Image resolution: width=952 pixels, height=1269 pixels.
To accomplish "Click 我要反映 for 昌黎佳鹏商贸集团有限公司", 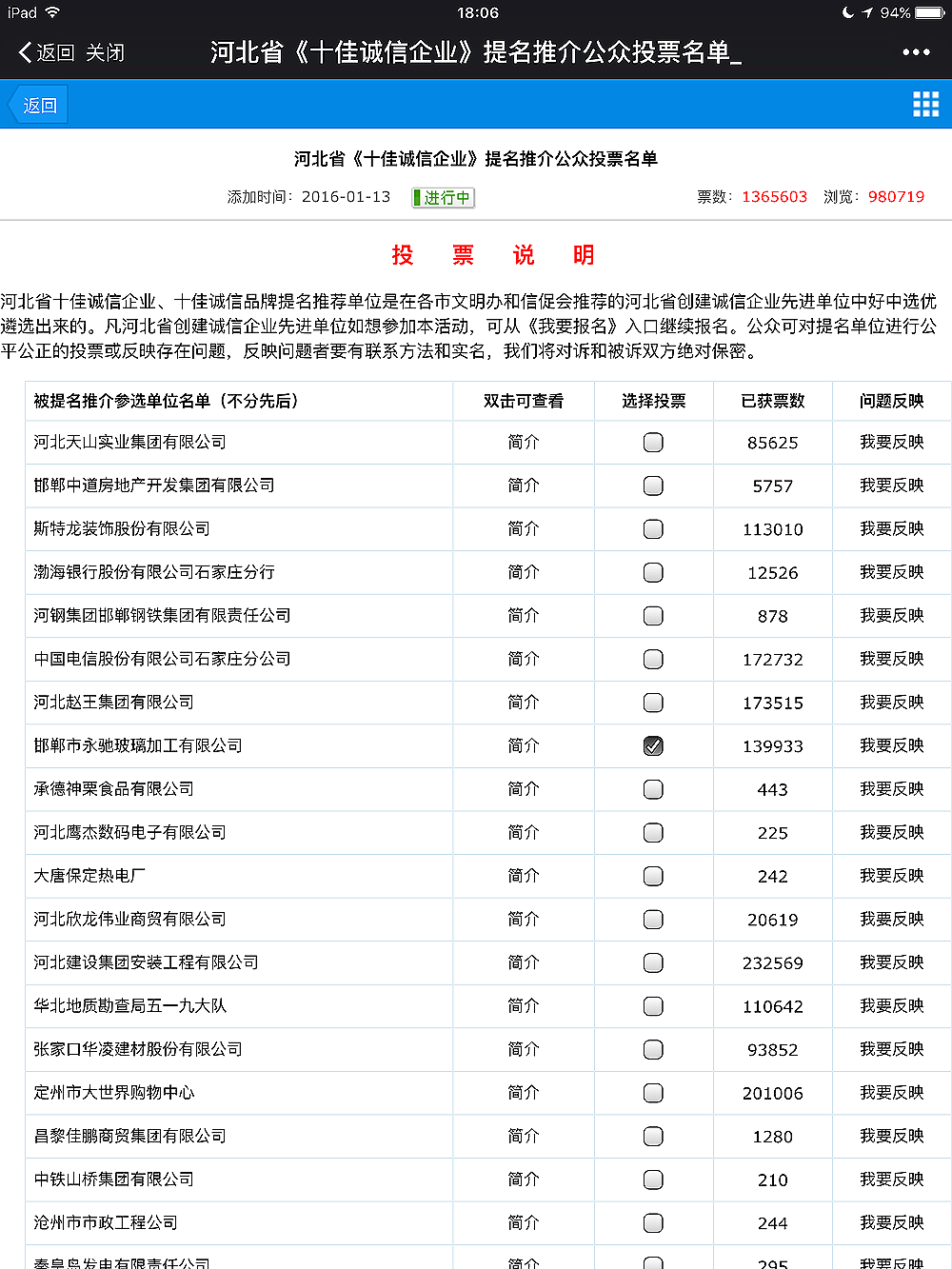I will (892, 1136).
